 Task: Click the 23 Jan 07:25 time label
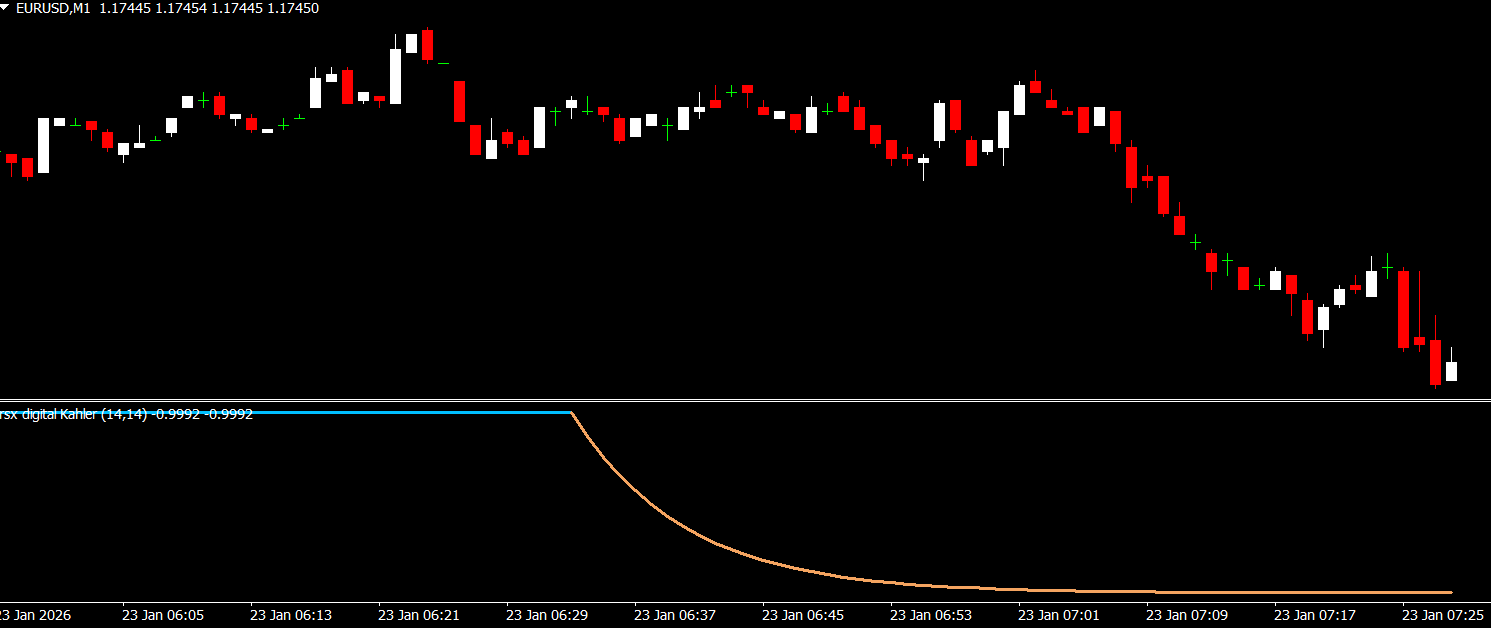[x=1443, y=614]
